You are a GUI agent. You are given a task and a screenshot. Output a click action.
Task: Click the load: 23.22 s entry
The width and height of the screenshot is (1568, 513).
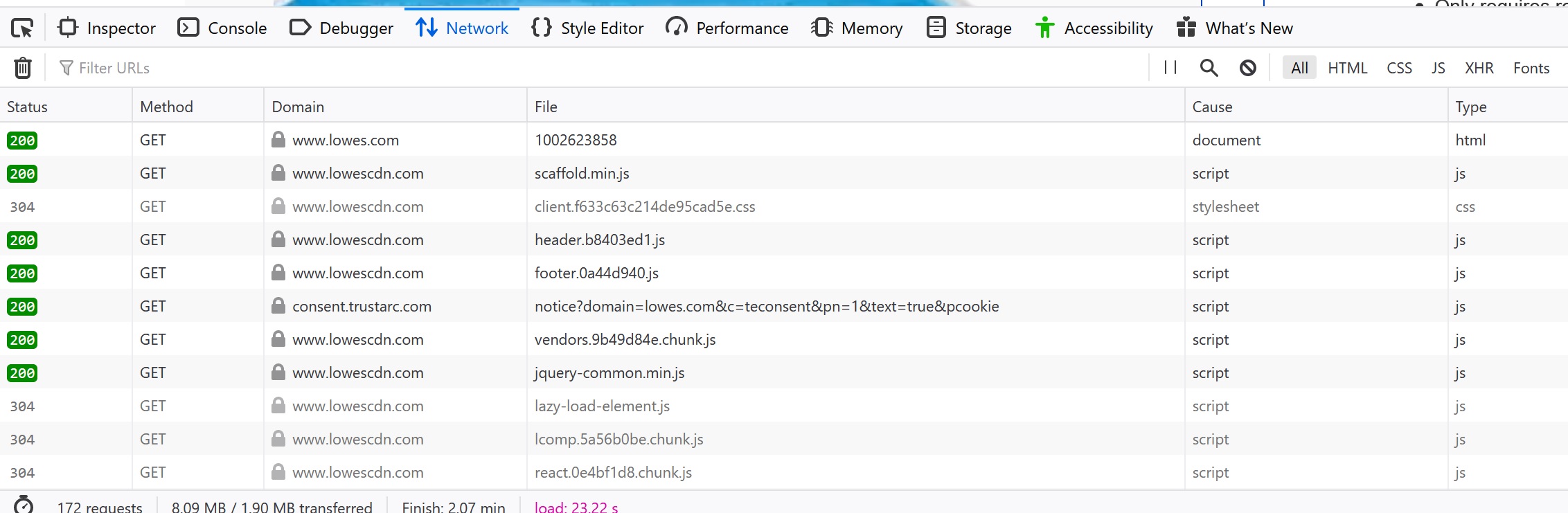(576, 507)
